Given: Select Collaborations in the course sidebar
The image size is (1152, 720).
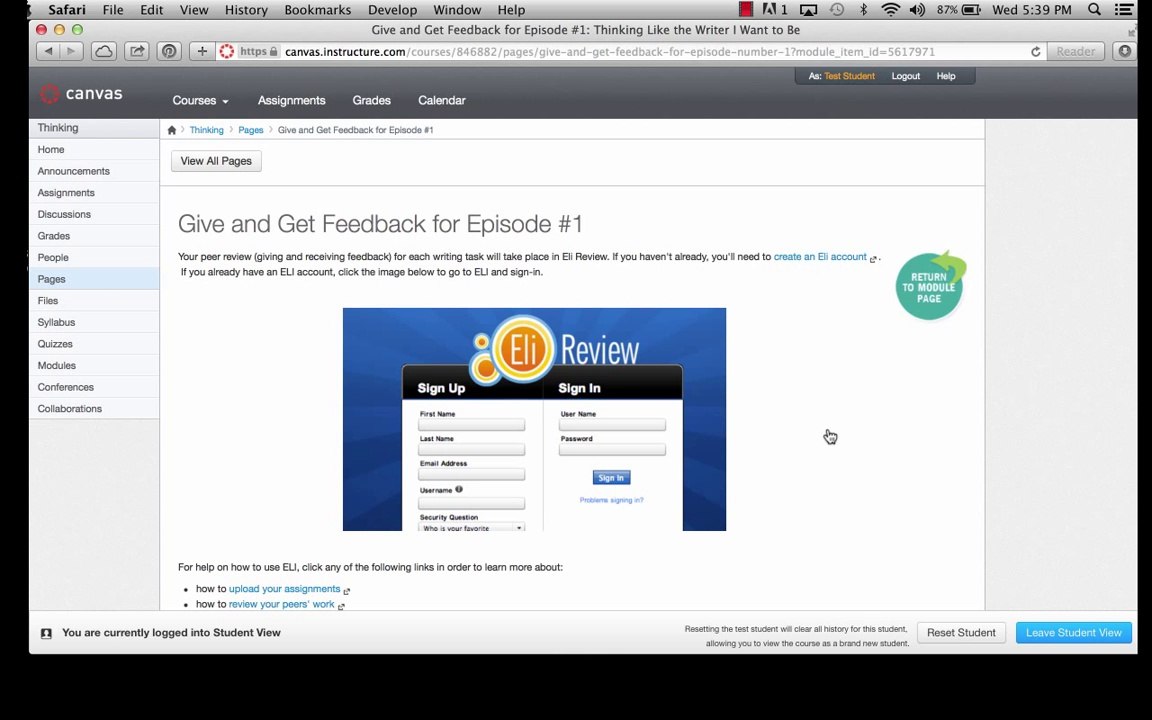Looking at the screenshot, I should click(94, 409).
